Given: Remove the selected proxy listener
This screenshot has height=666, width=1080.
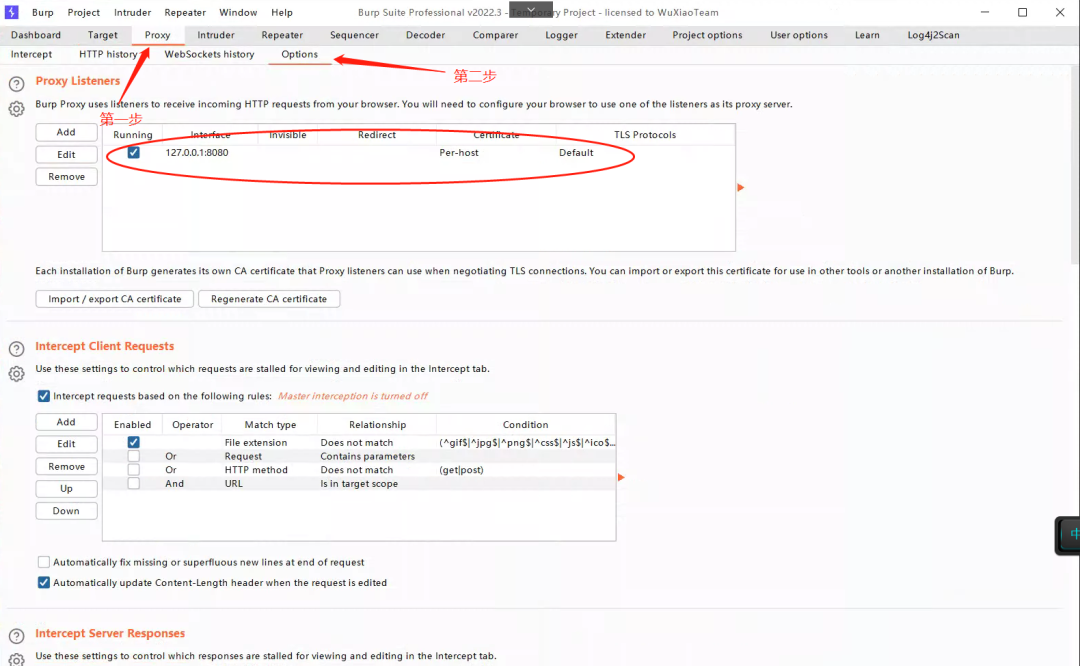Looking at the screenshot, I should [66, 177].
